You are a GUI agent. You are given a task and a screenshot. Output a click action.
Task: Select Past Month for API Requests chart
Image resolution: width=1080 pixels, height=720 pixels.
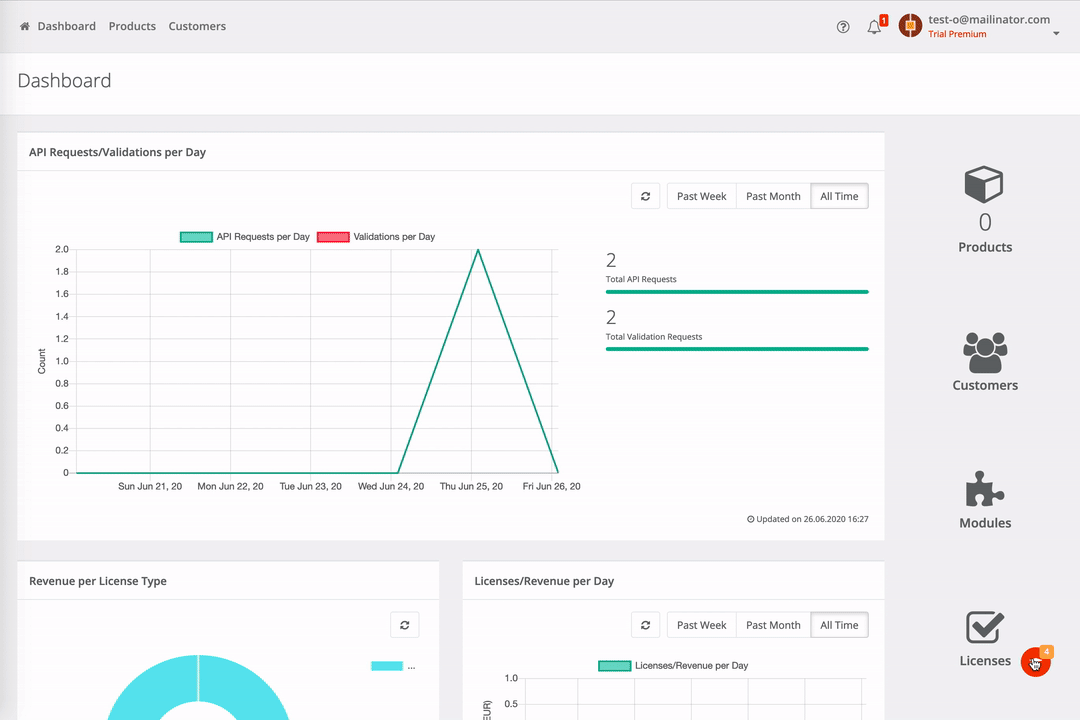tap(773, 196)
